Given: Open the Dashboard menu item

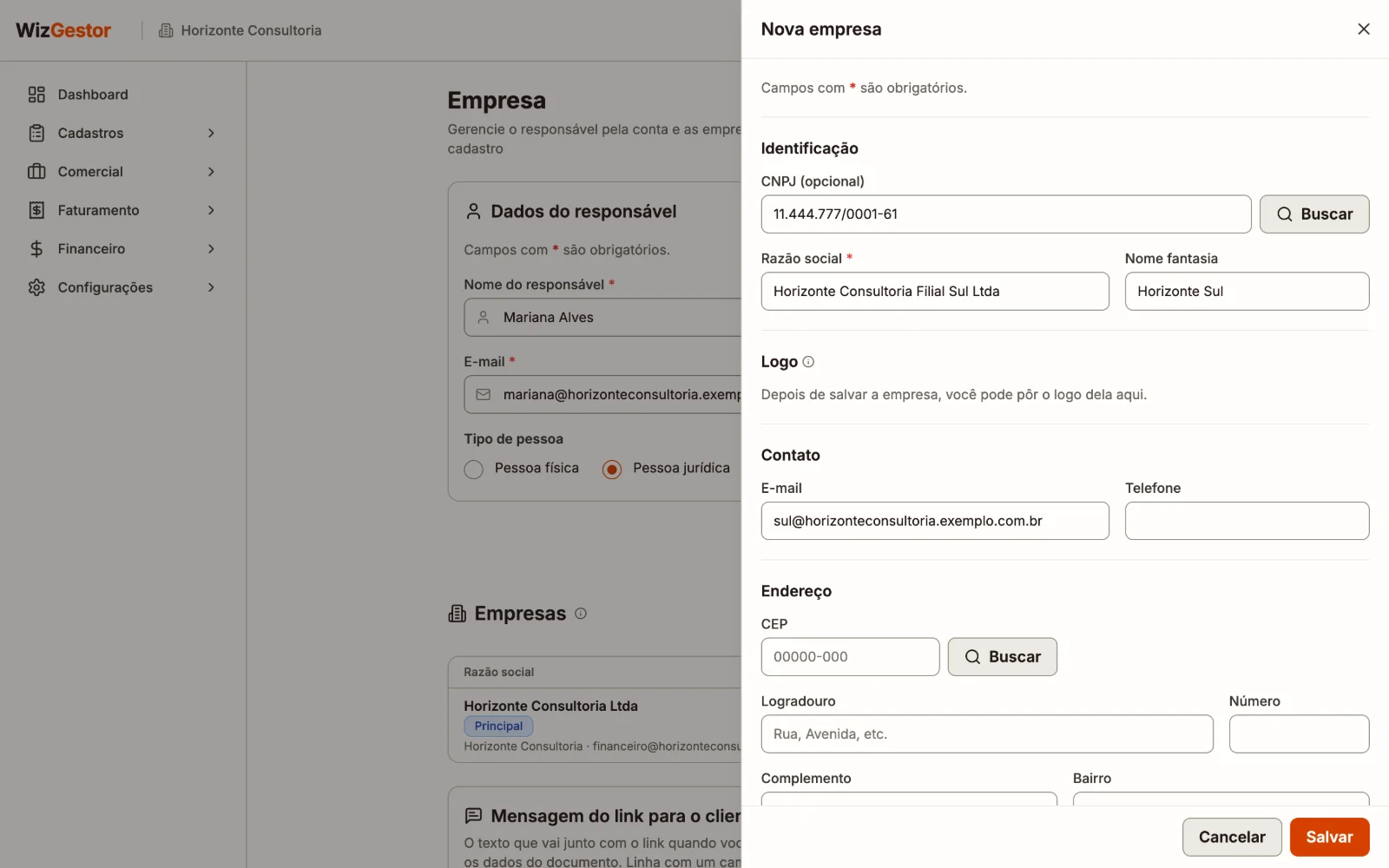Looking at the screenshot, I should [122, 95].
